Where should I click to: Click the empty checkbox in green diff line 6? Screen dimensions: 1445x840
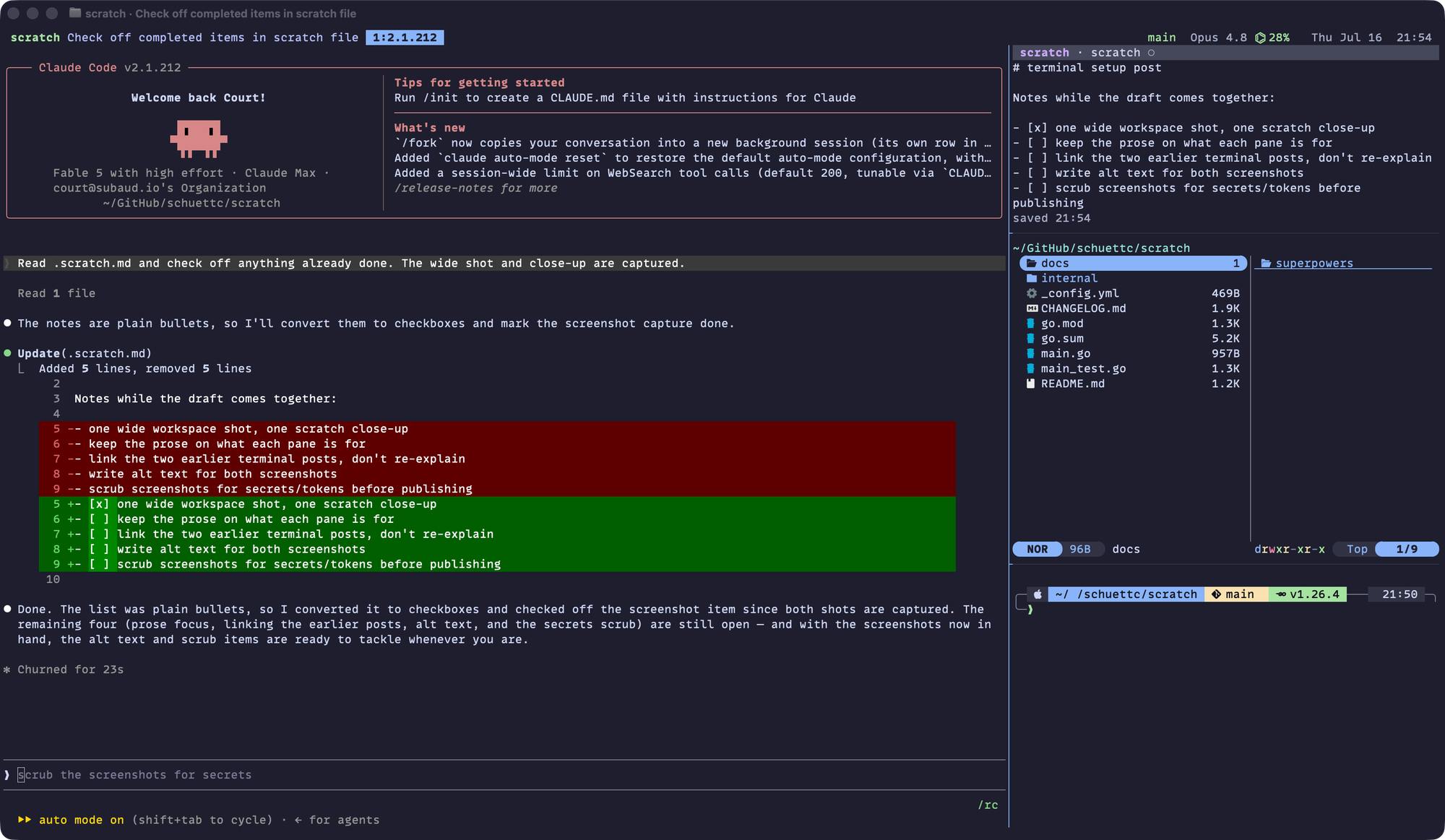(100, 519)
